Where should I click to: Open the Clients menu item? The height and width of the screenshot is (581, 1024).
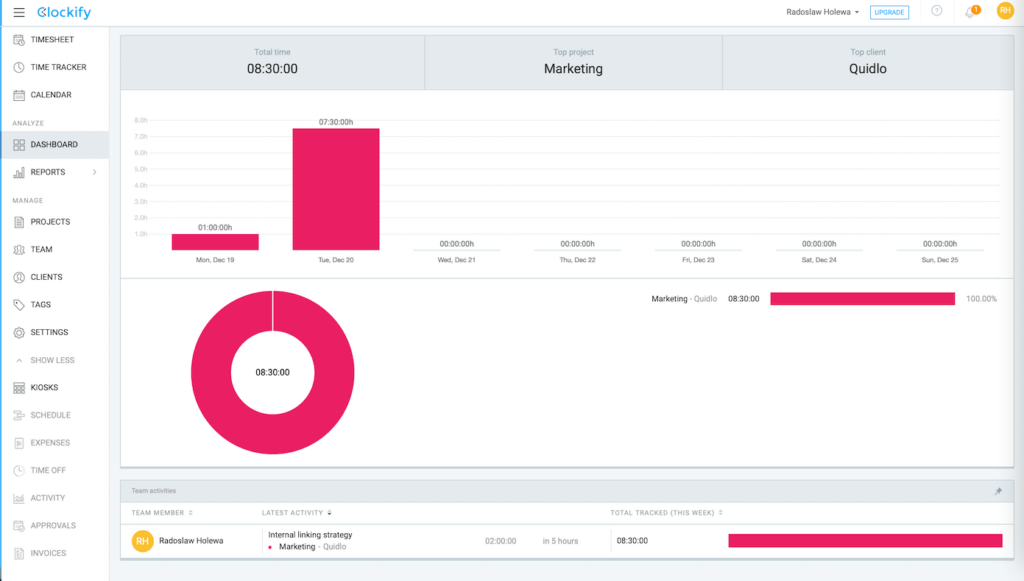click(x=46, y=277)
